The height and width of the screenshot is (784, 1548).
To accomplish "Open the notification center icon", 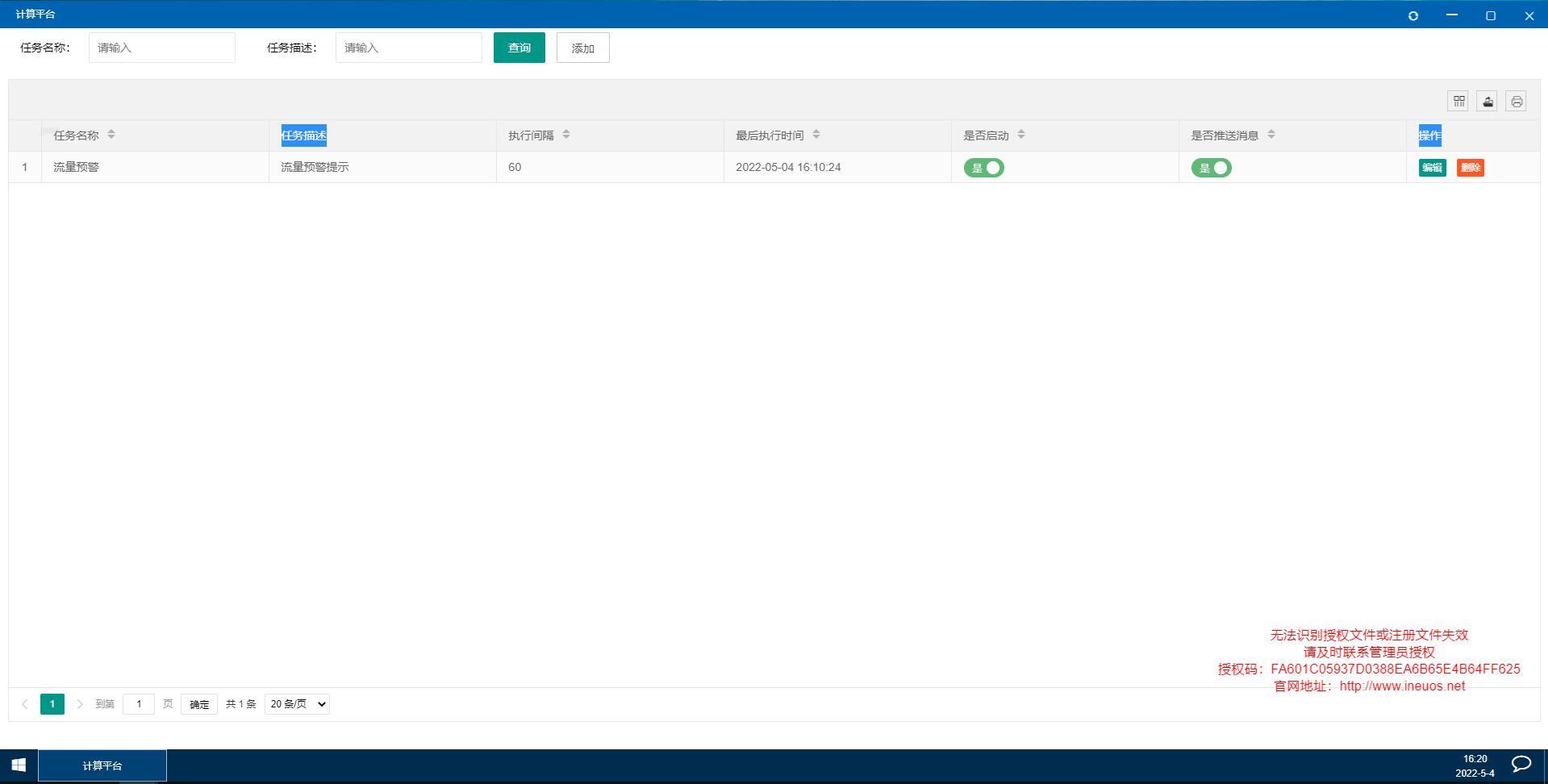I will pyautogui.click(x=1521, y=765).
